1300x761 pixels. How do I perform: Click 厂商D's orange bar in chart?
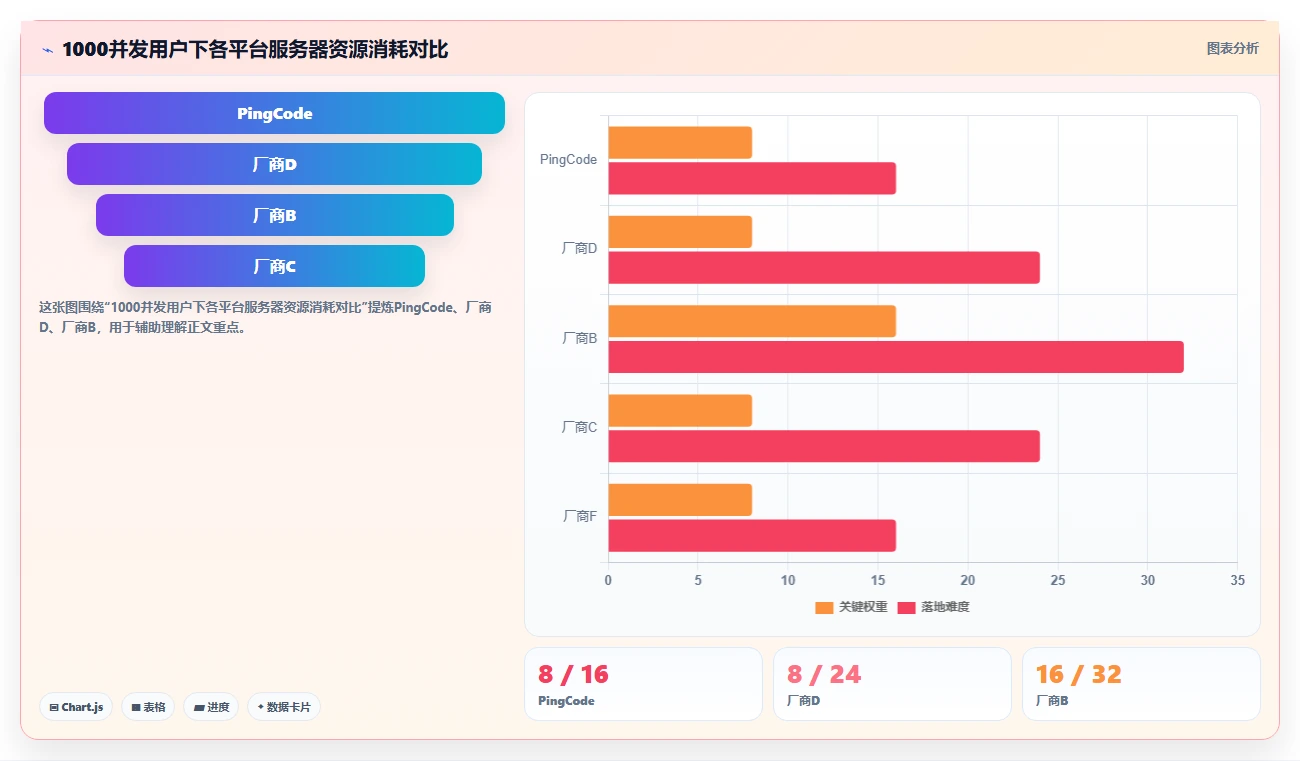point(680,232)
